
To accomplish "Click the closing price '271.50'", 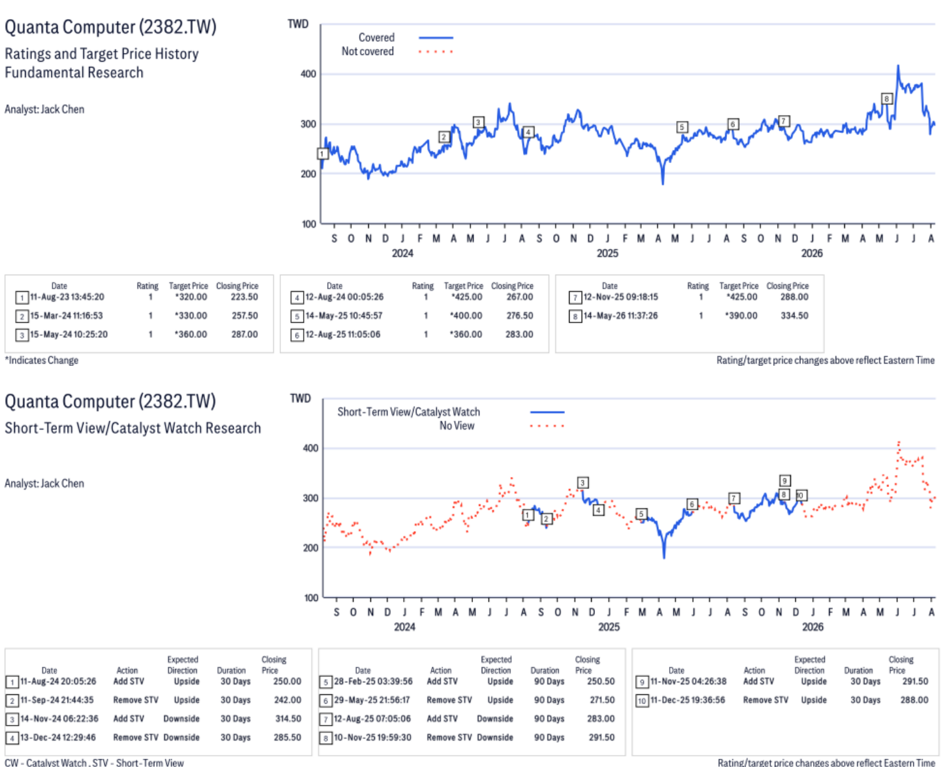I will tap(602, 700).
